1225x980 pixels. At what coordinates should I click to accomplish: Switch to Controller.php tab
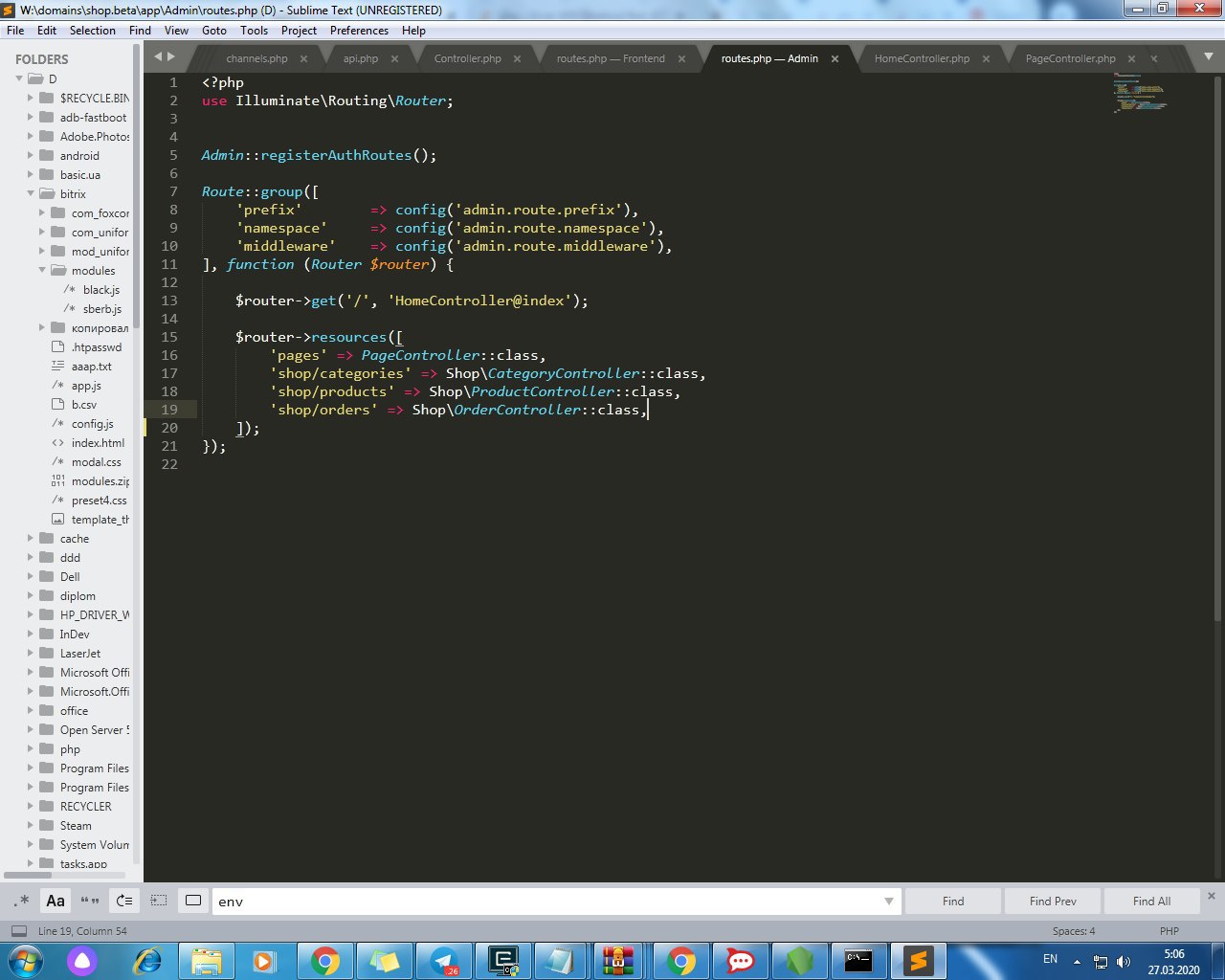click(467, 58)
